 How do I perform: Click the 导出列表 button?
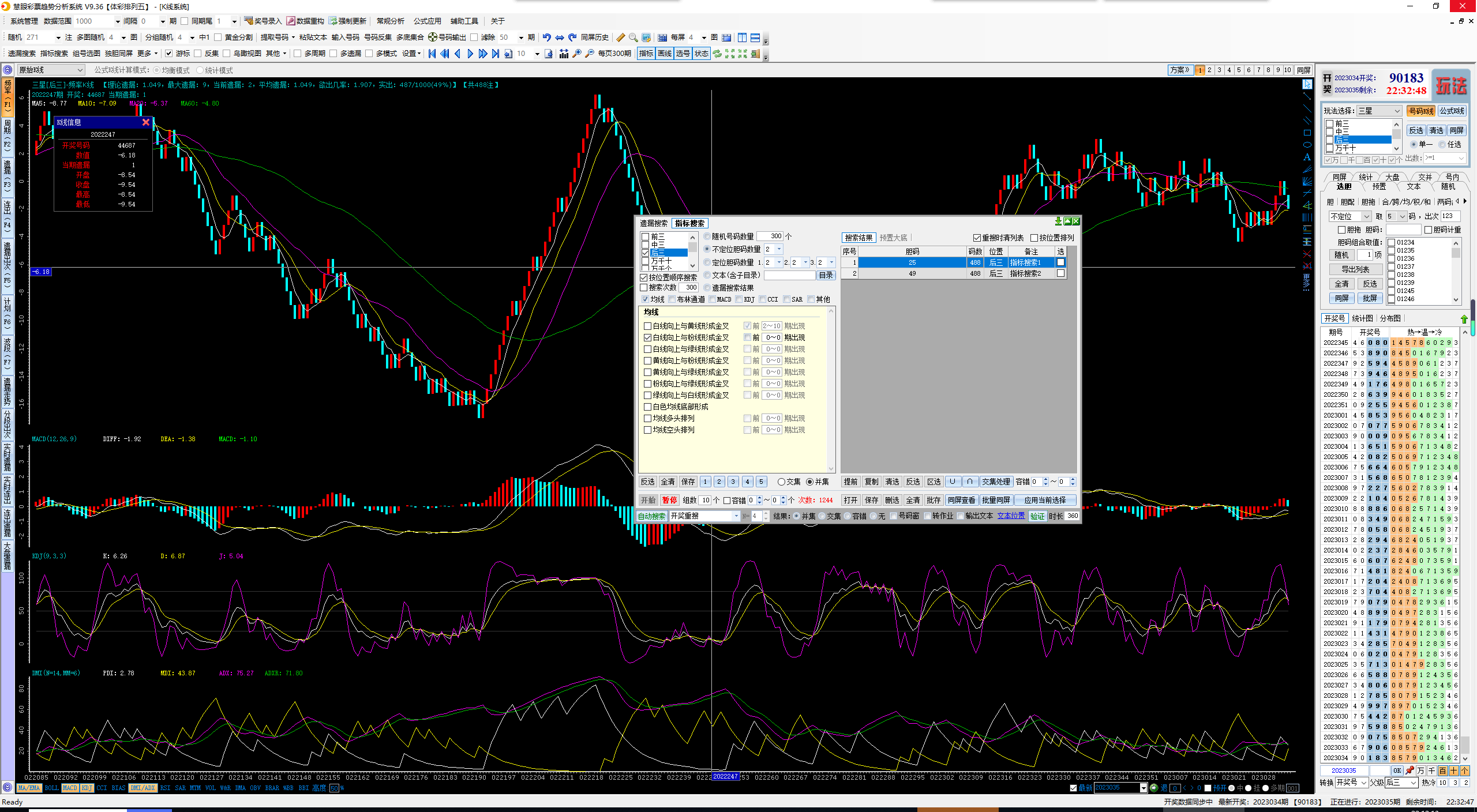tap(1355, 269)
